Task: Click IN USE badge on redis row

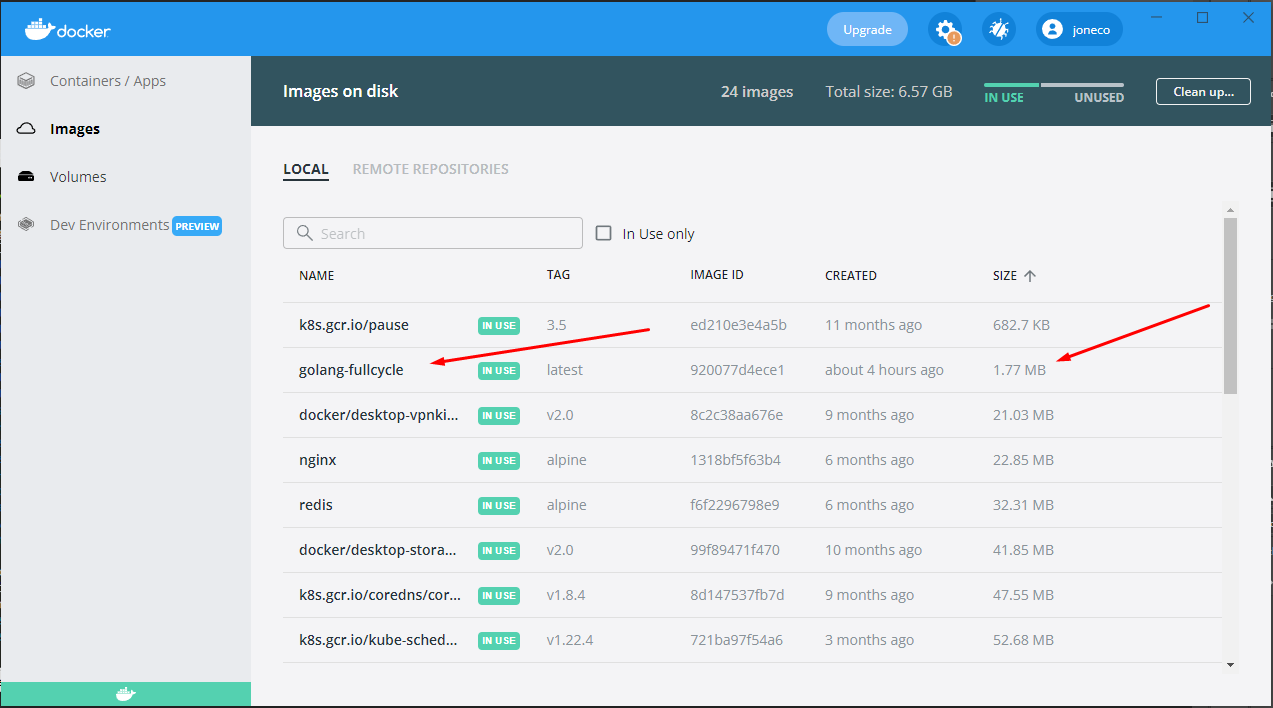Action: click(x=499, y=505)
